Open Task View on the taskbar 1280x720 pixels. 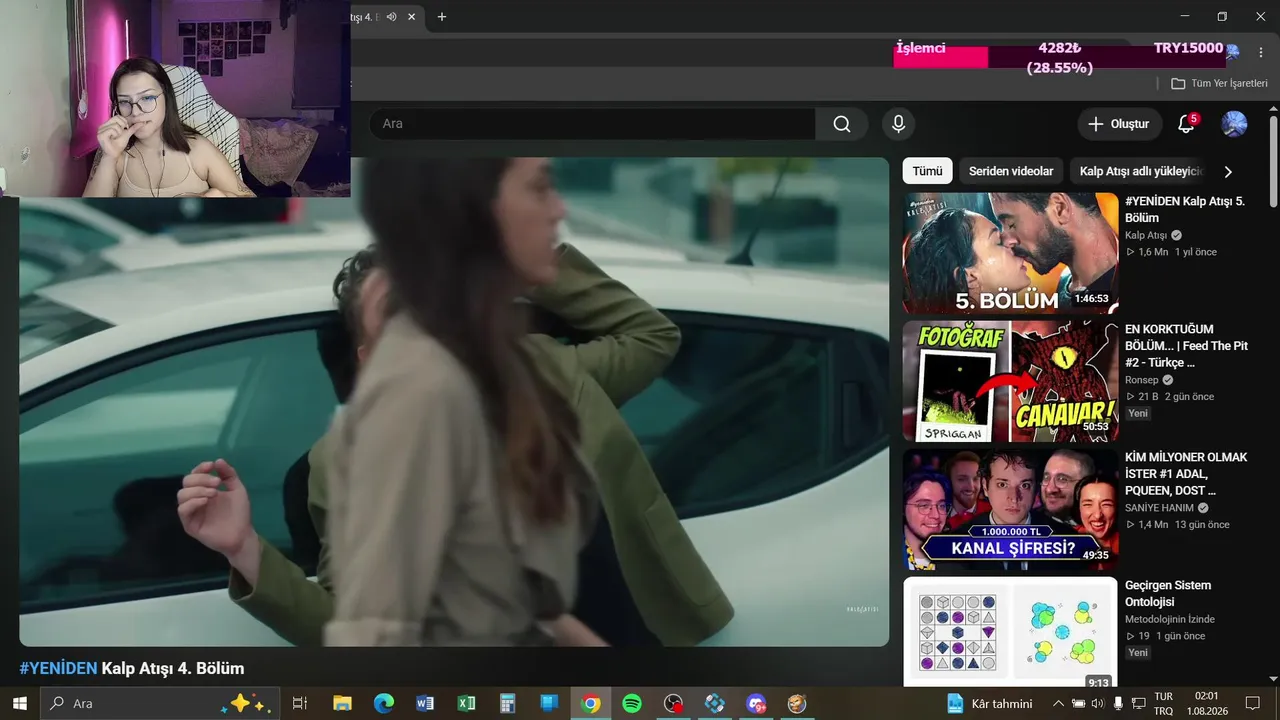coord(299,703)
